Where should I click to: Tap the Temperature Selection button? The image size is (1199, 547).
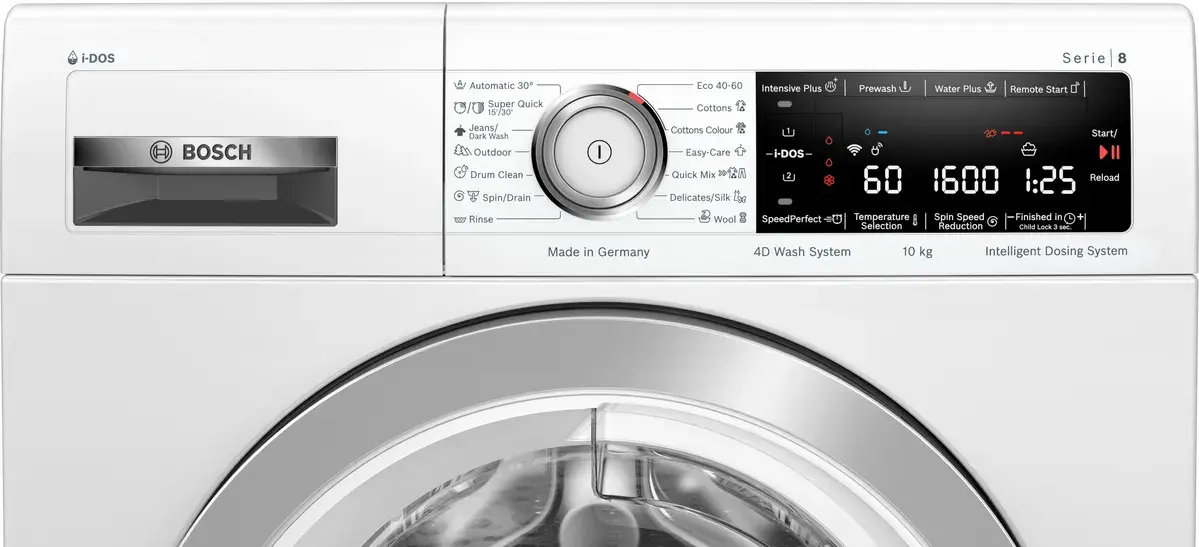point(885,221)
